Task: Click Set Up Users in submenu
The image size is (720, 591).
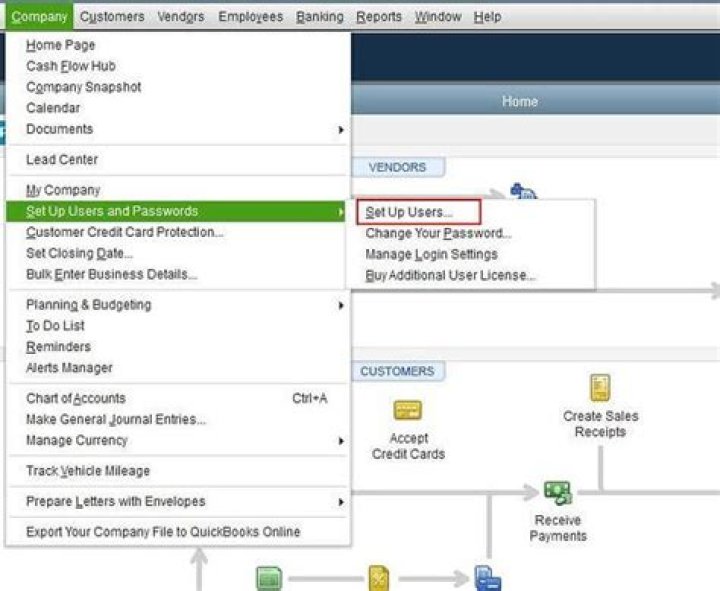Action: coord(419,212)
